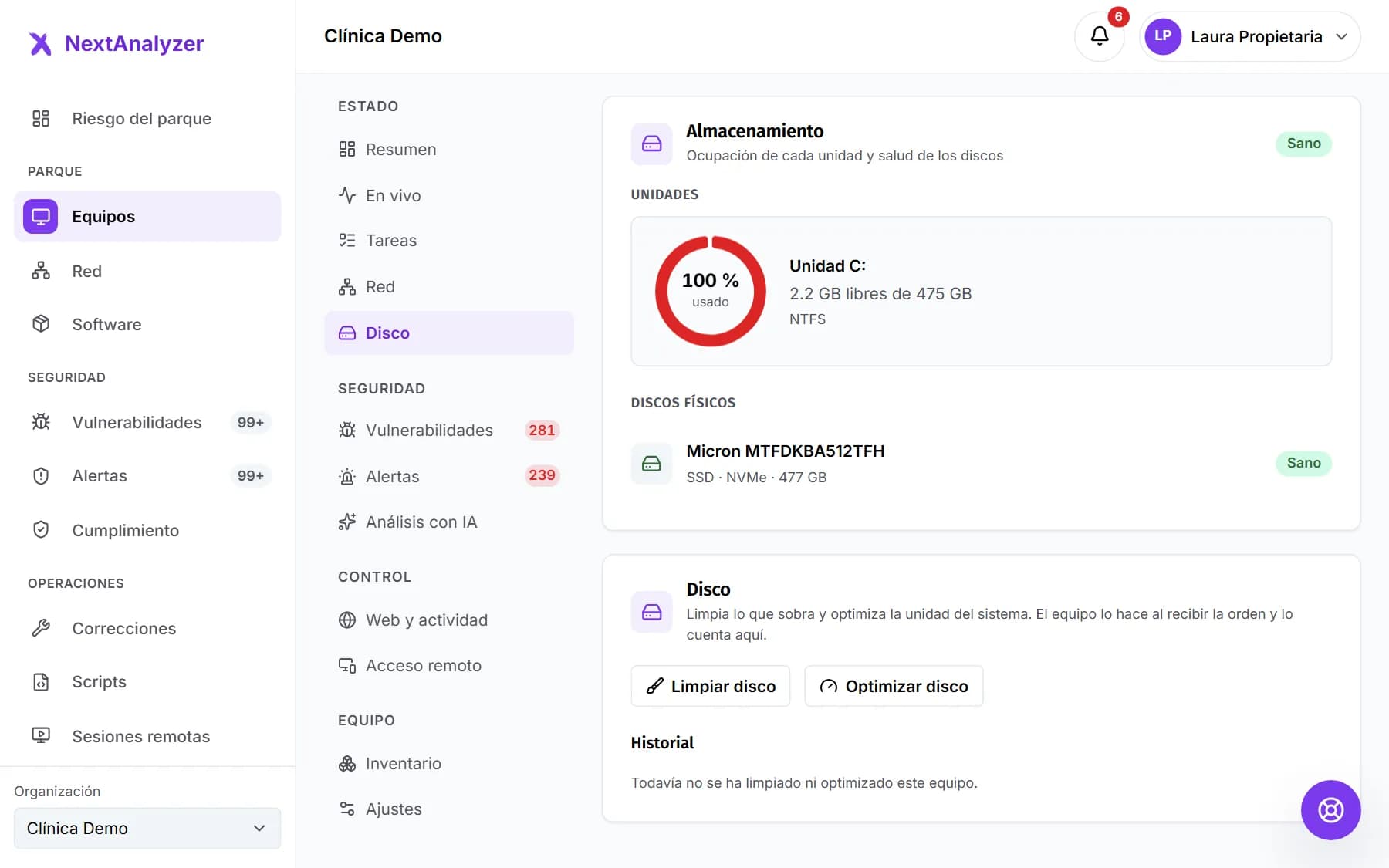
Task: Click the 100 % usado disk gauge
Action: coord(710,291)
